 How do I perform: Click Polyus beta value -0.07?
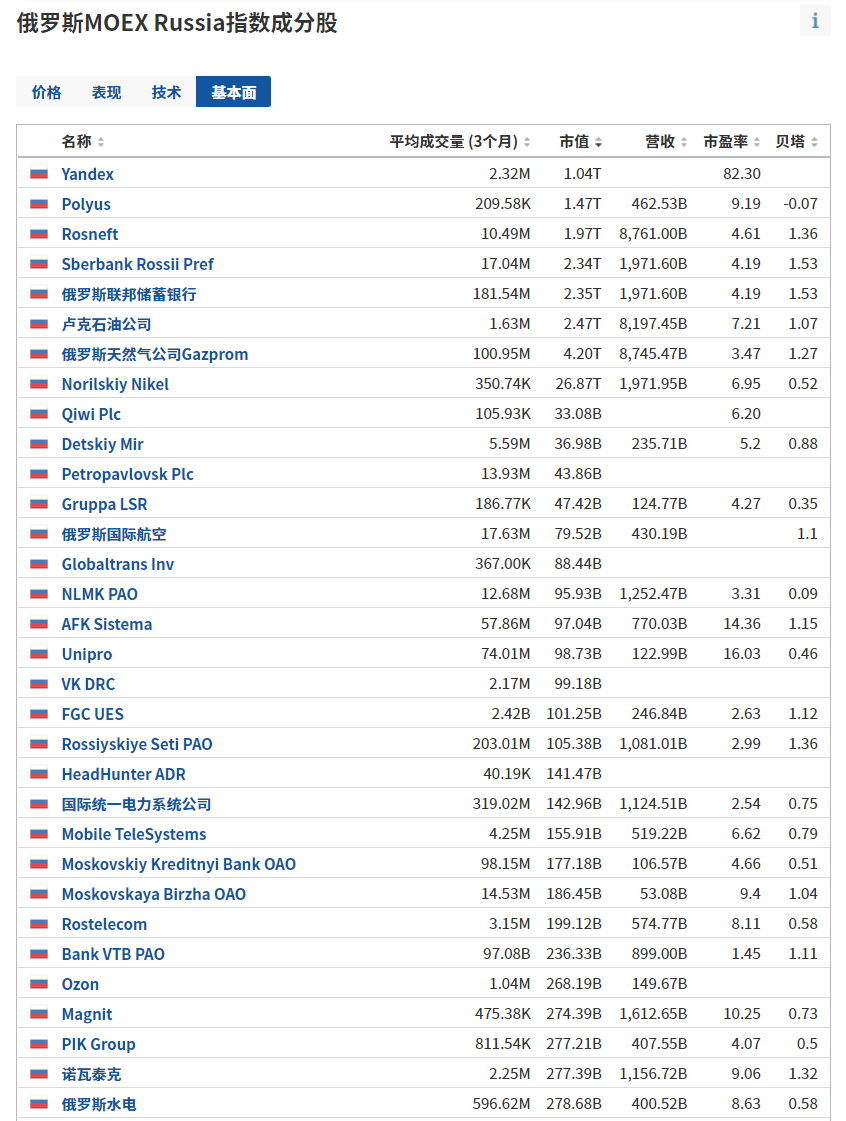[800, 204]
